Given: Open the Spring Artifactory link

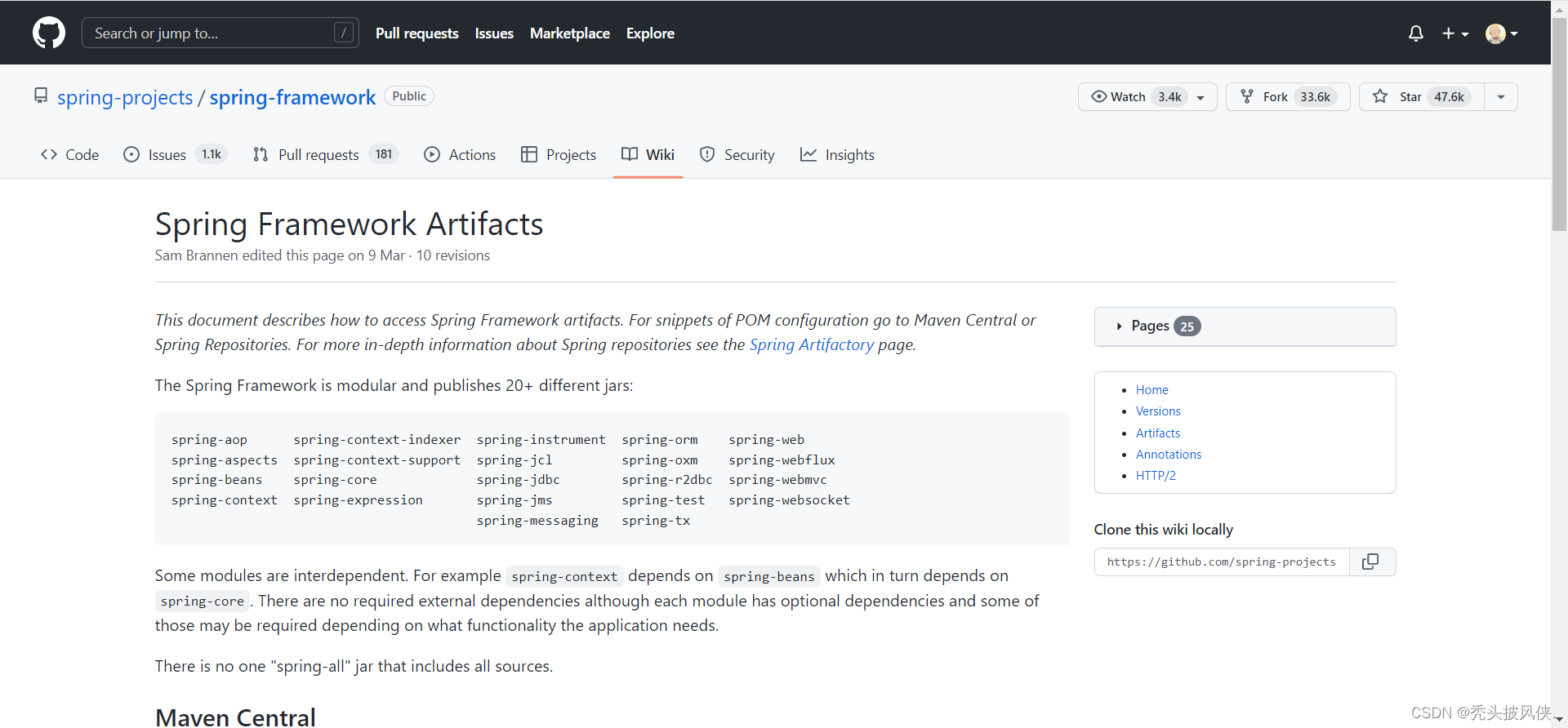Looking at the screenshot, I should (812, 344).
